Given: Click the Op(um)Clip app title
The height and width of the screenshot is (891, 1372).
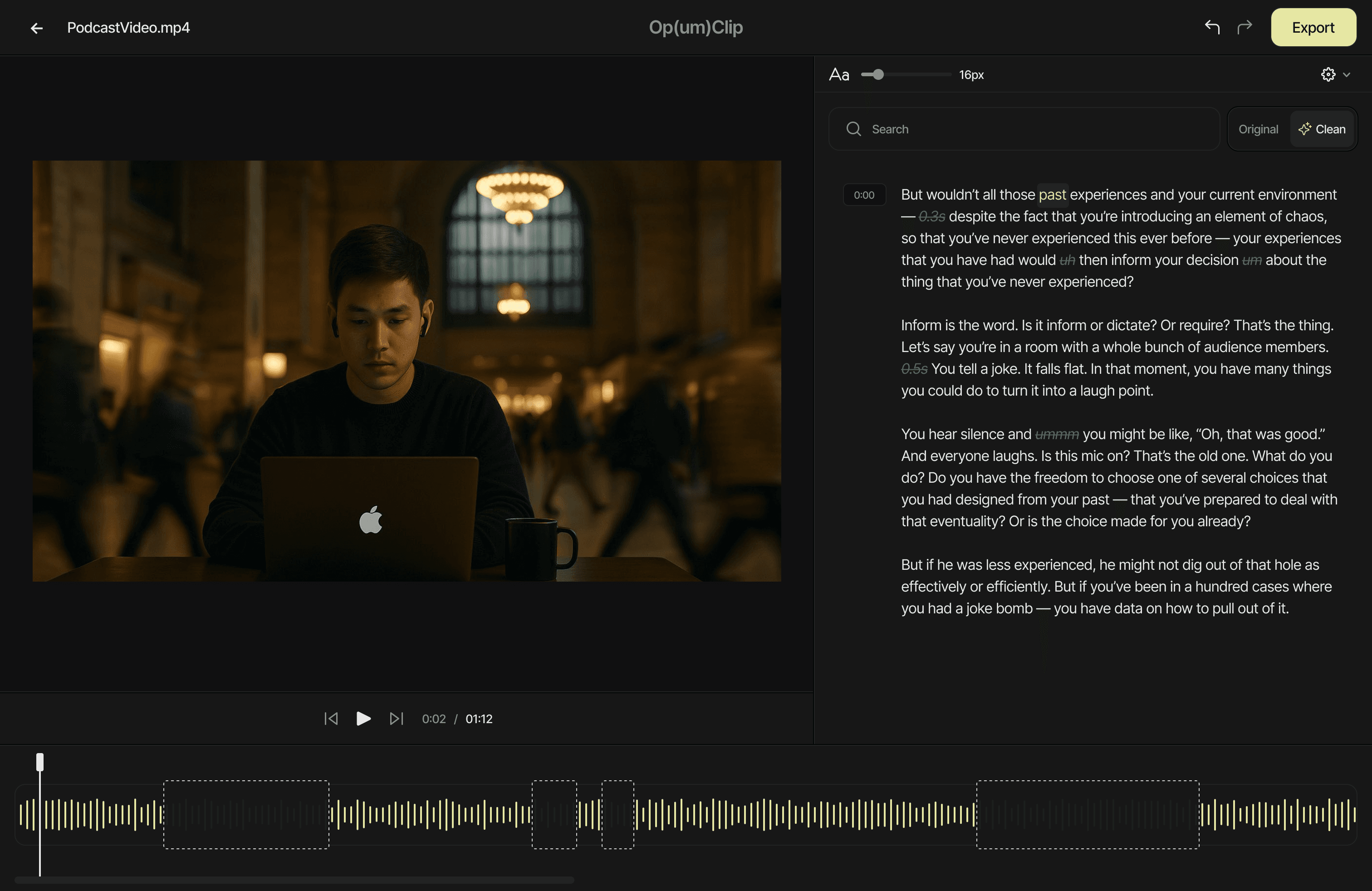Looking at the screenshot, I should pyautogui.click(x=696, y=28).
